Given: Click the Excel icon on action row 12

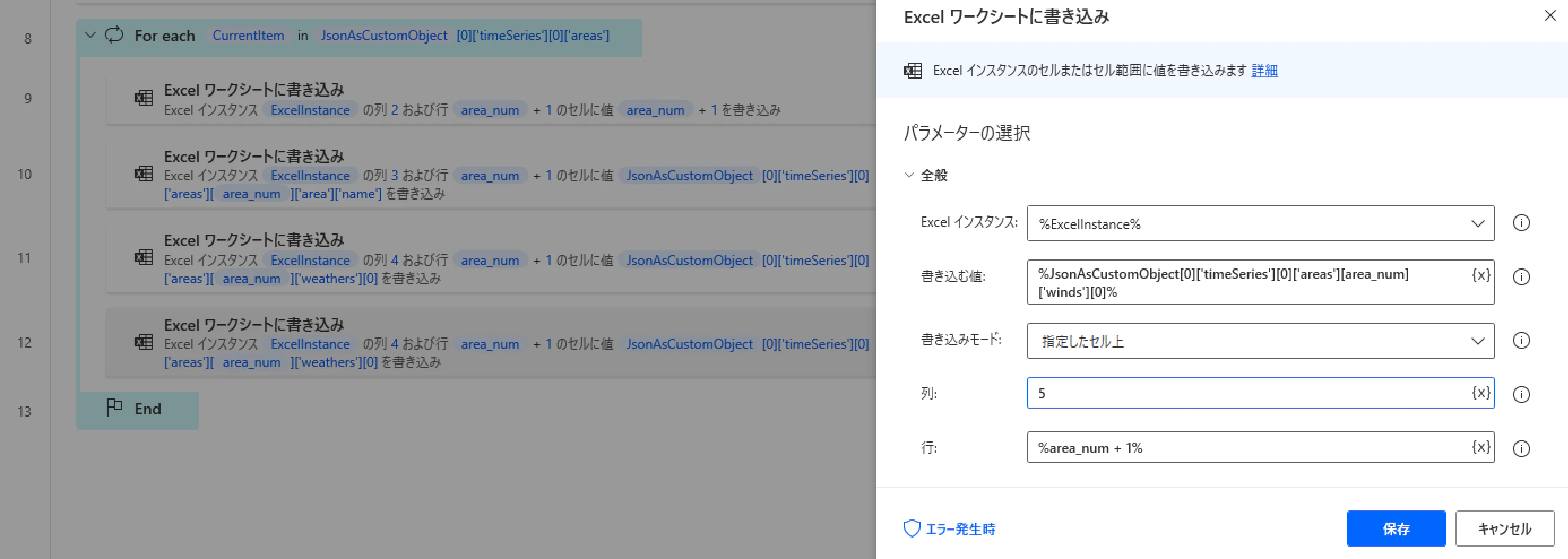Looking at the screenshot, I should 144,342.
